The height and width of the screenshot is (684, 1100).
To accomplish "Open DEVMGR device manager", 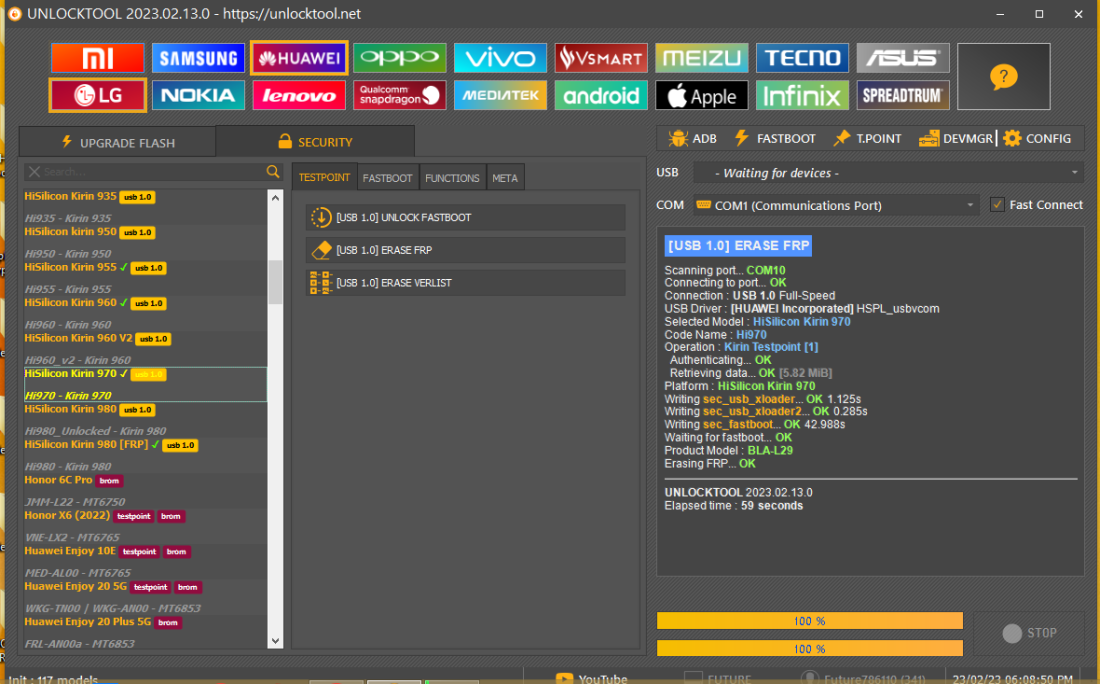I will (955, 139).
